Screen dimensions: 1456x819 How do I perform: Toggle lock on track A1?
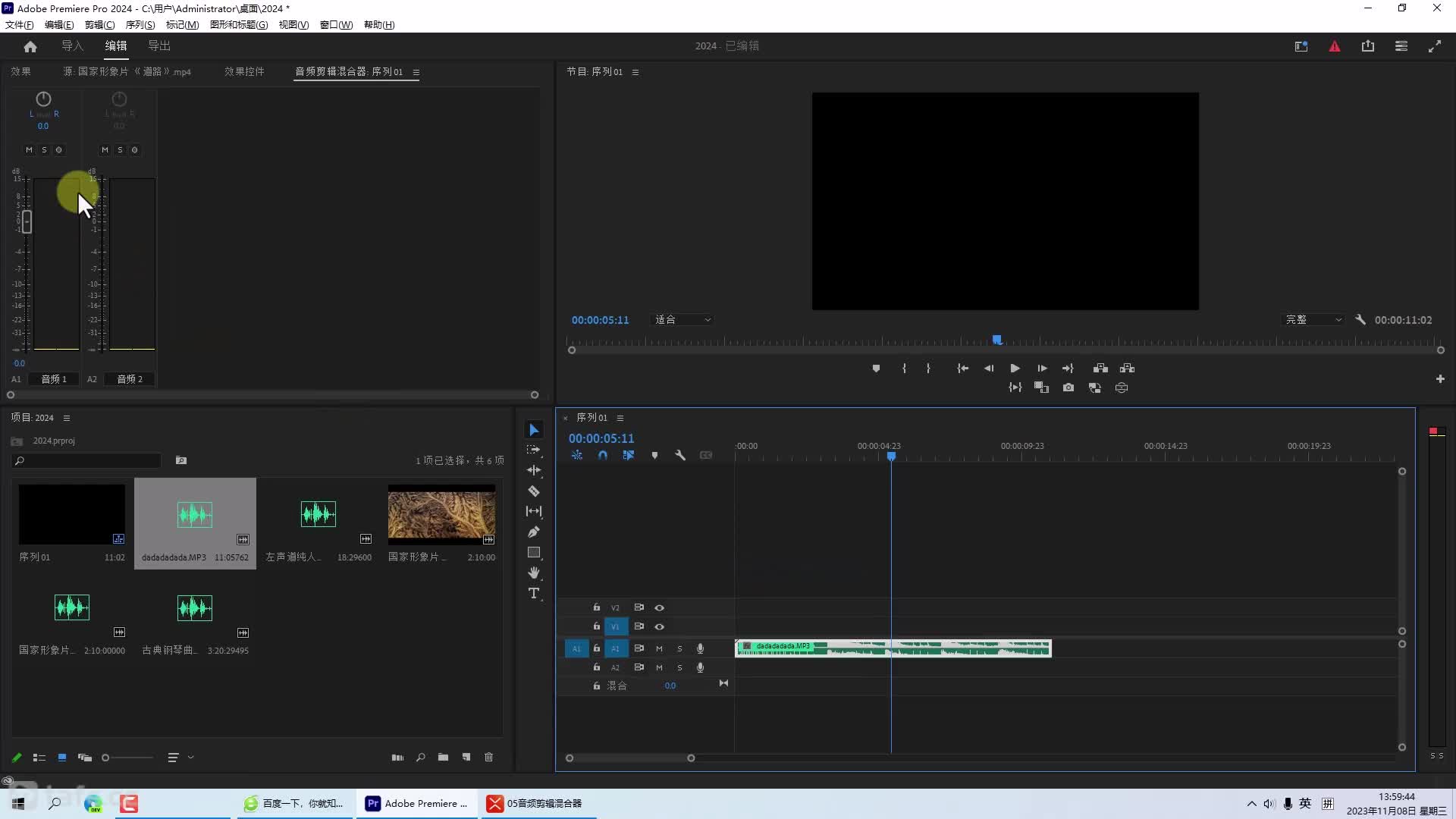pyautogui.click(x=597, y=648)
